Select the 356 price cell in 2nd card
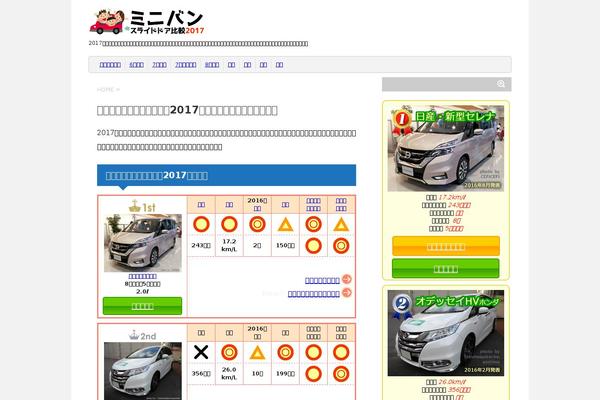Screen dimensions: 600x400 (201, 374)
